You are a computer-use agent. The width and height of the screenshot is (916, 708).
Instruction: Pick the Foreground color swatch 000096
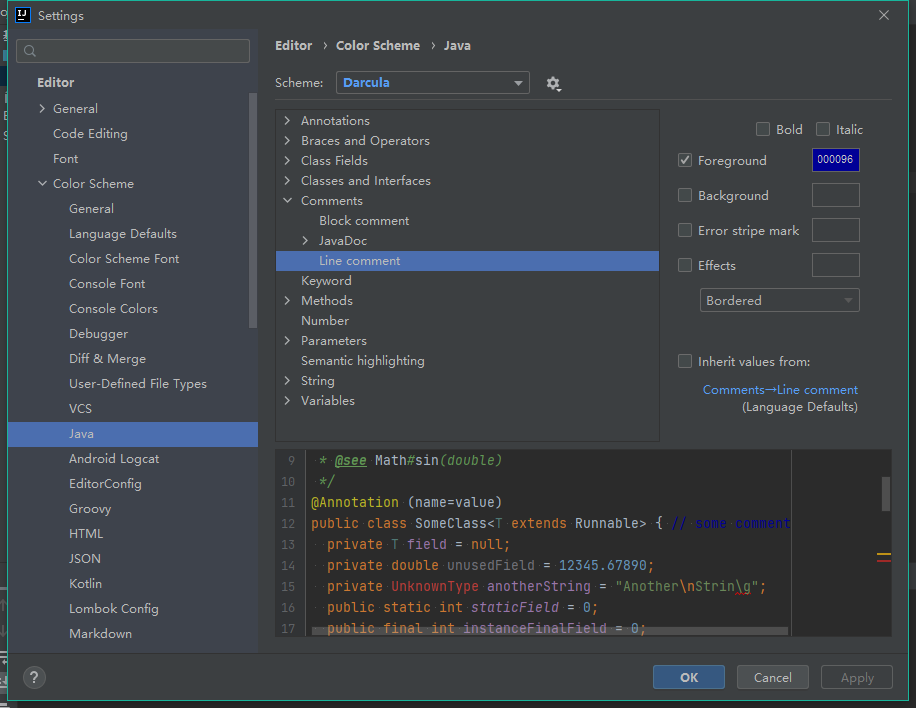[835, 160]
